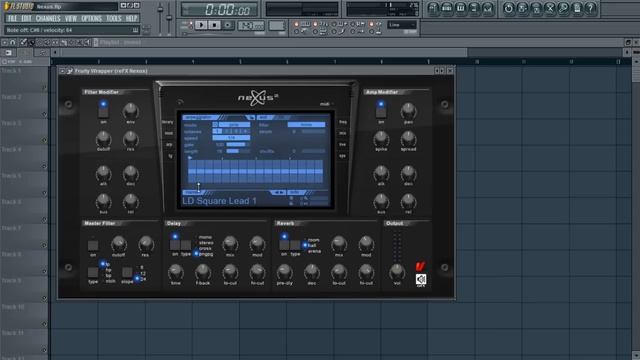
Task: Open the Nexus library tab
Action: point(168,122)
